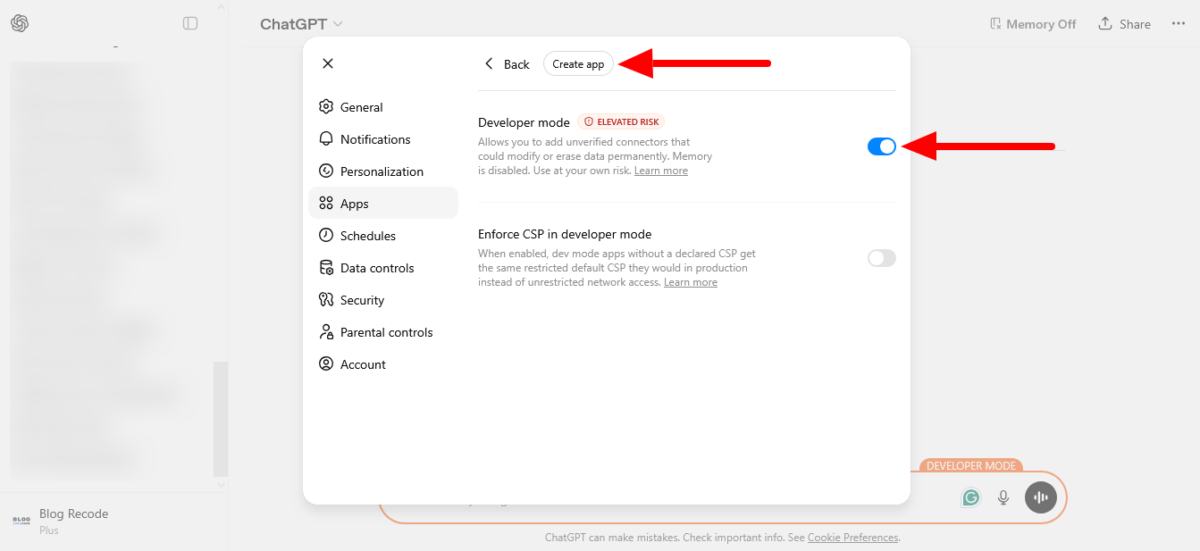Open Learn more link under Enforce CSP
The height and width of the screenshot is (551, 1200).
click(x=690, y=283)
